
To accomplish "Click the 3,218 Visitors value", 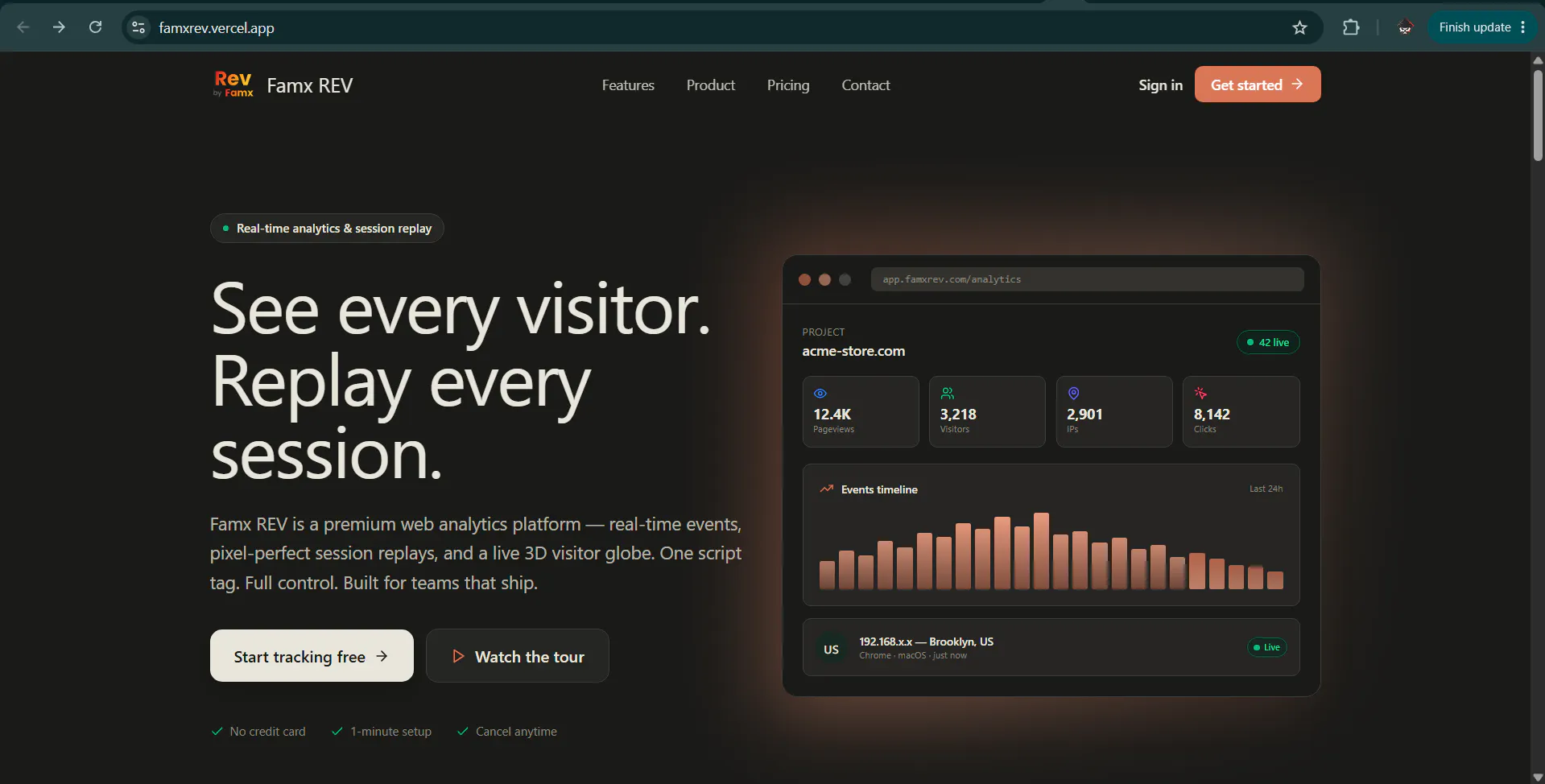I will 958,415.
